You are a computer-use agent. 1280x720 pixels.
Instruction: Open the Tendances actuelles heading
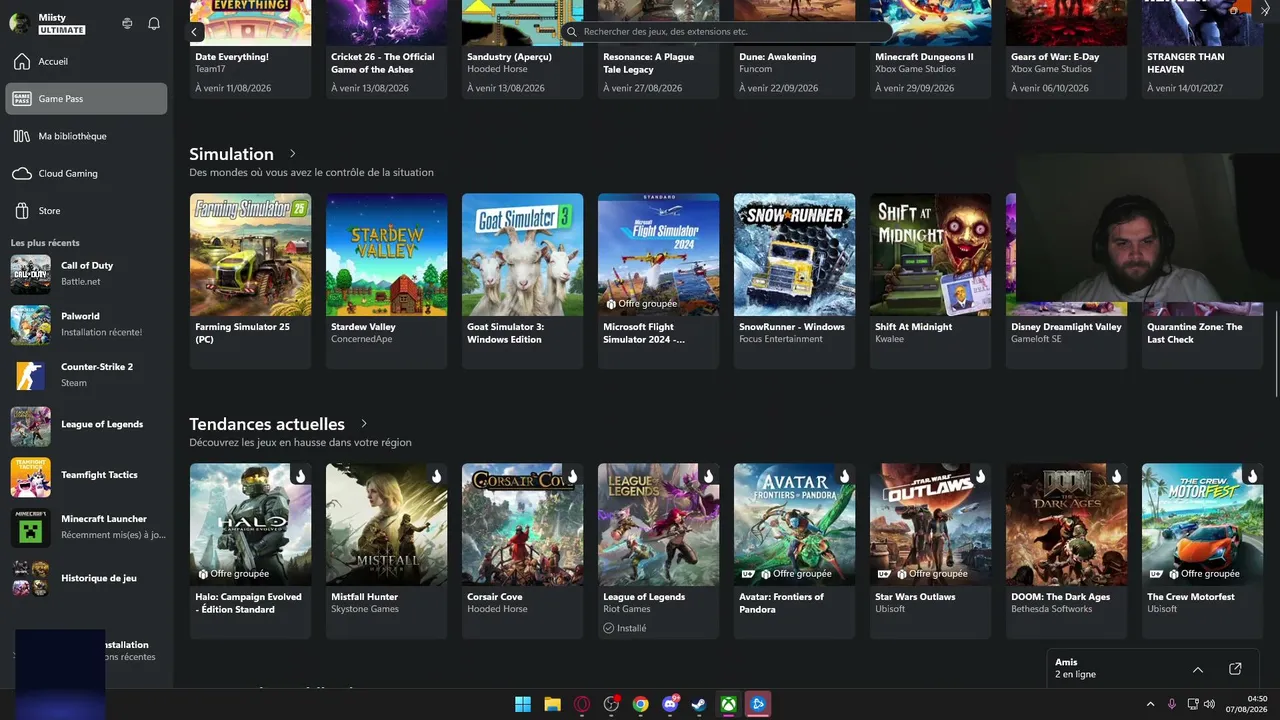(267, 424)
